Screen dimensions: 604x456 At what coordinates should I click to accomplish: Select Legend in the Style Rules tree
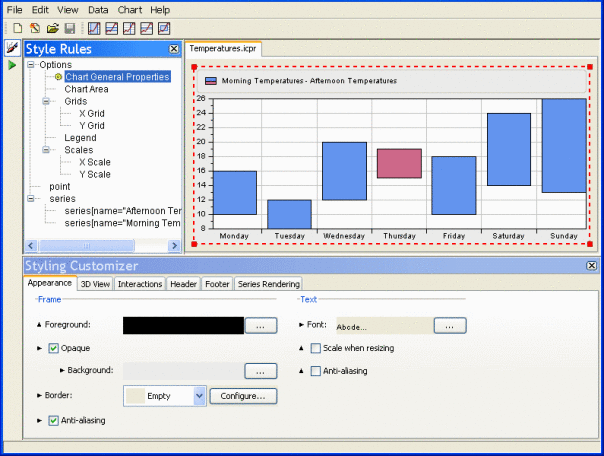point(81,138)
